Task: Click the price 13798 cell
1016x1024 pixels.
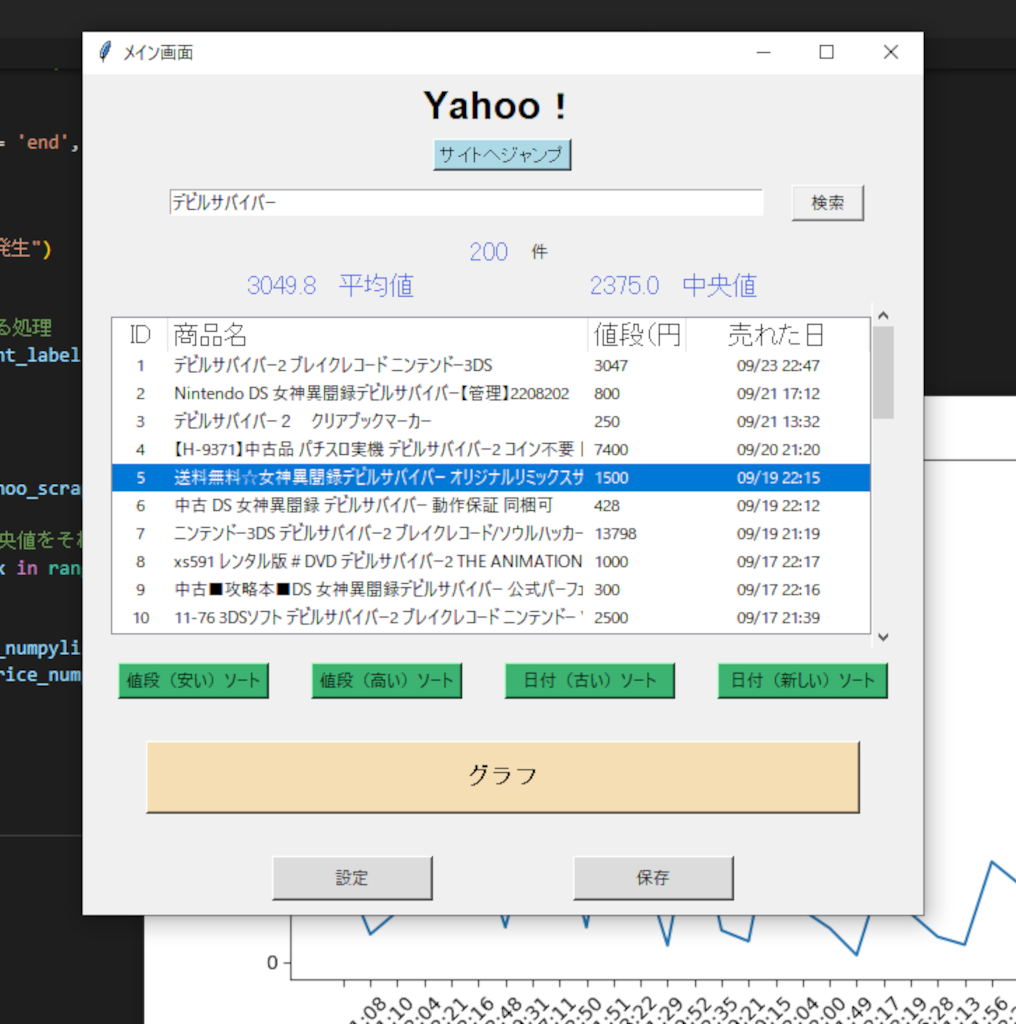Action: click(x=615, y=534)
